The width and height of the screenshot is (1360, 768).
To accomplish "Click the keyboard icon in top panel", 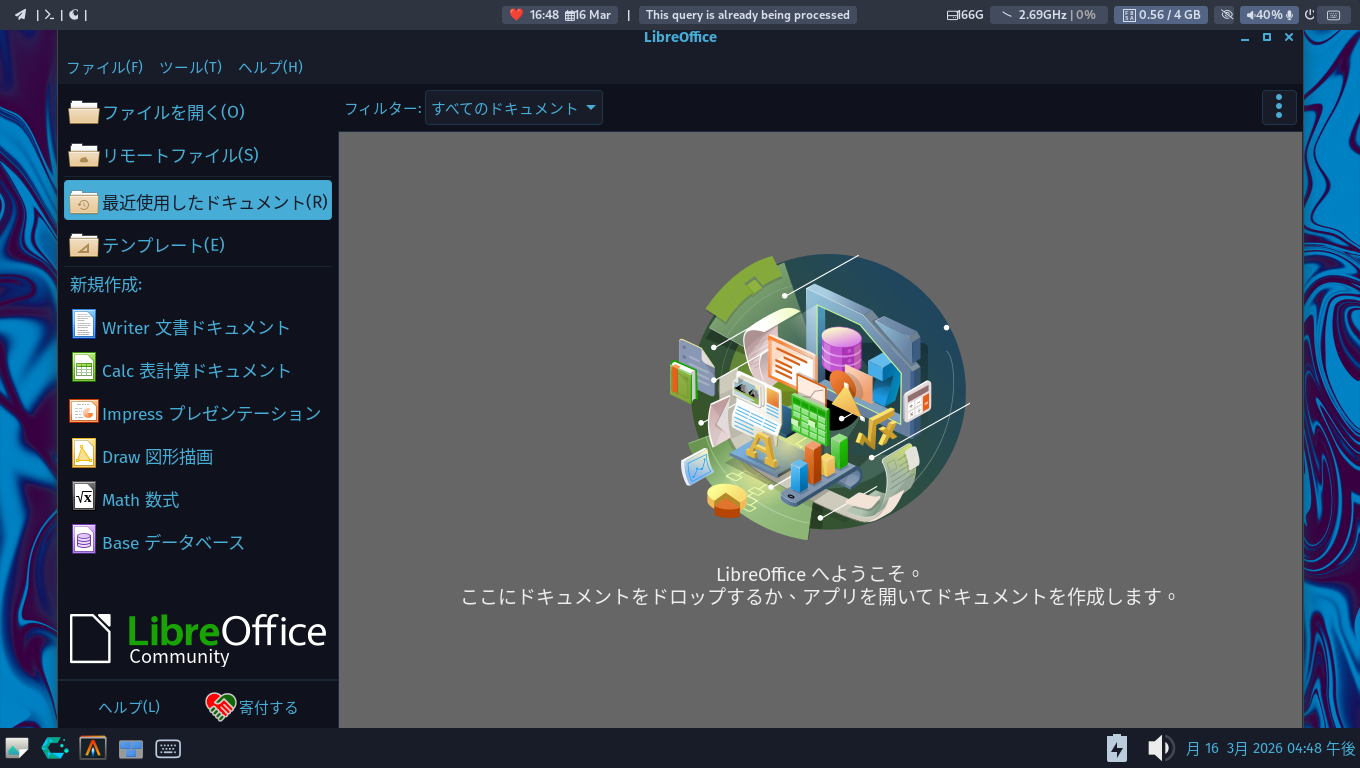I will tap(1333, 15).
